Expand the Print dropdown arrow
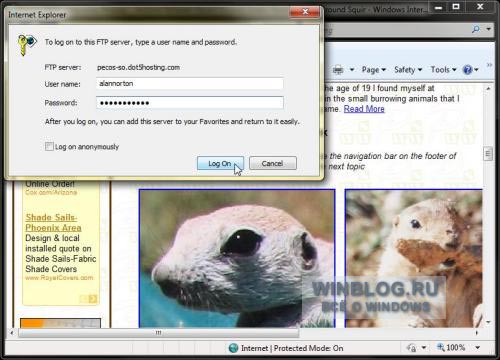This screenshot has height=360, width=500. (352, 70)
